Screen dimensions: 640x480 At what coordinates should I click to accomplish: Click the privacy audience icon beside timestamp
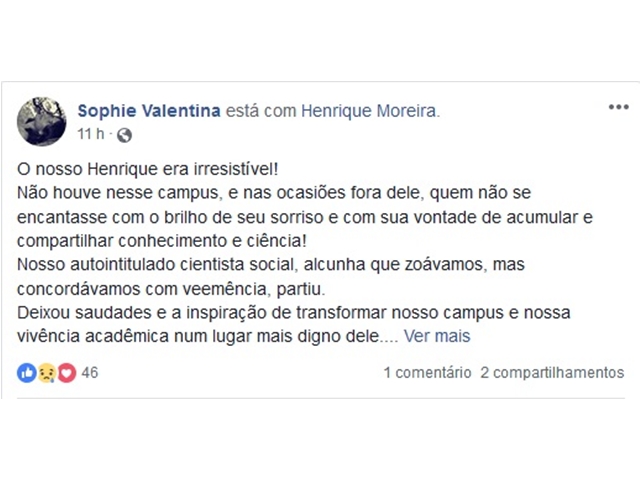123,133
